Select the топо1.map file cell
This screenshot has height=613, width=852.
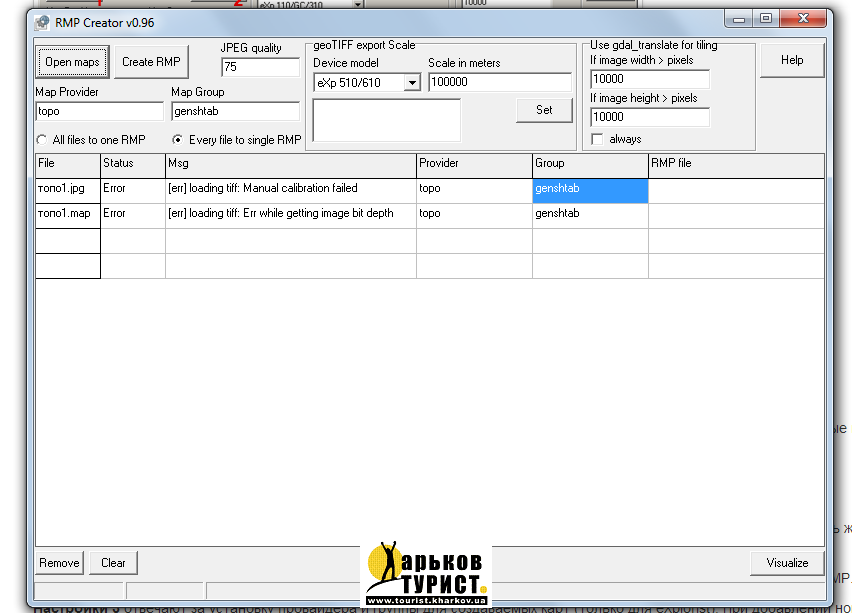[67, 213]
